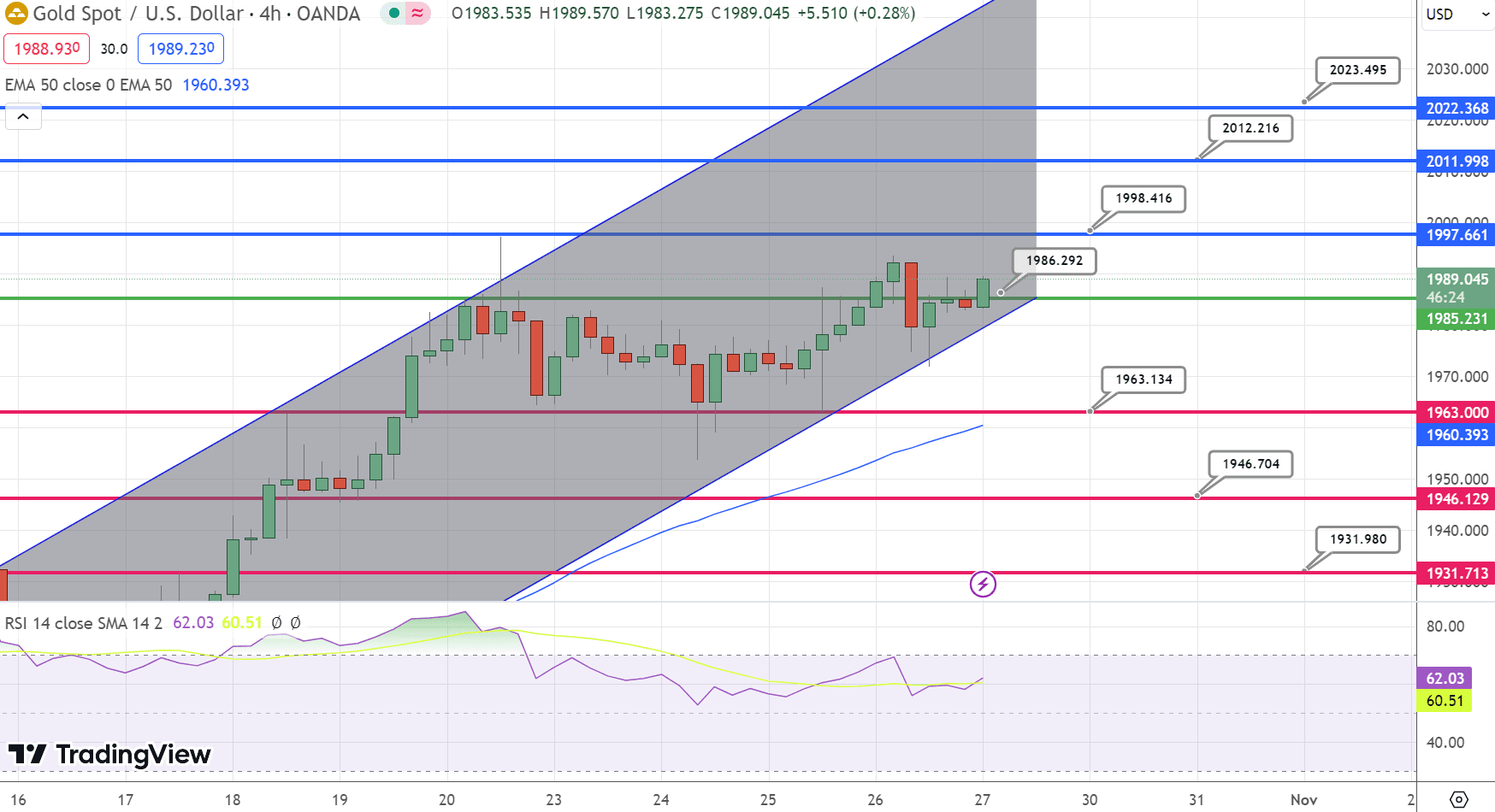
Task: Click the 1986.292 price callout
Action: point(1055,261)
